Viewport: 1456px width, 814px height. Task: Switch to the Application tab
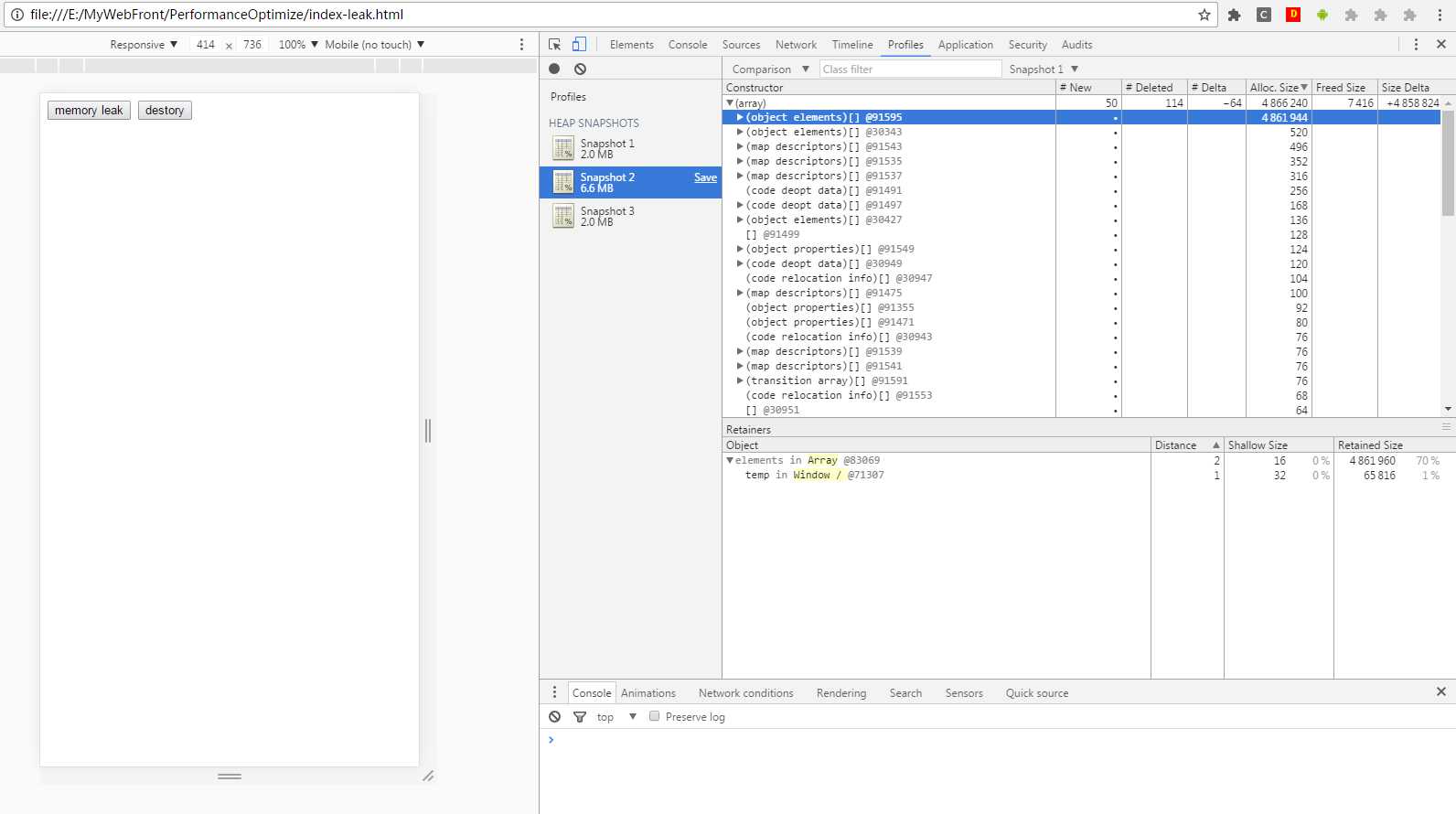(965, 44)
